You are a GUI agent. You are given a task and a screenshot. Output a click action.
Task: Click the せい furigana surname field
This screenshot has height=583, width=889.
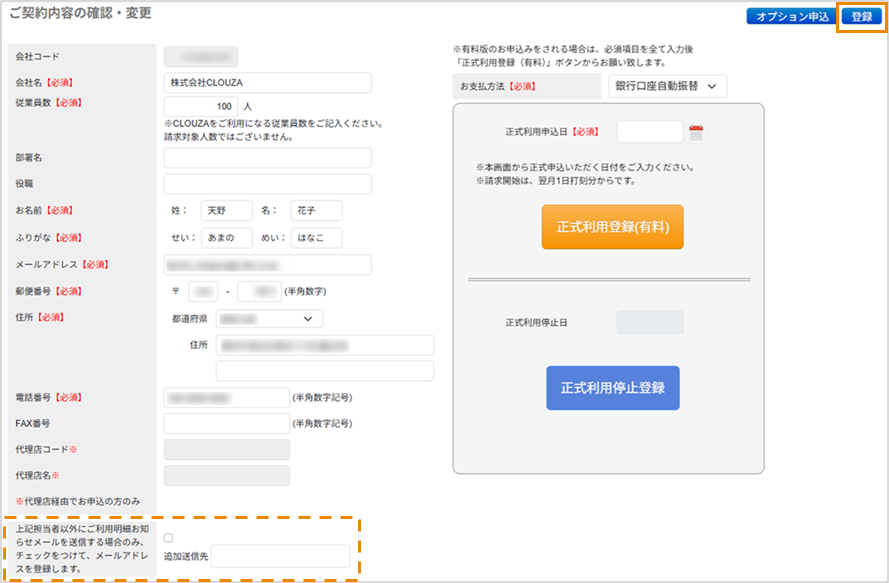tap(226, 238)
